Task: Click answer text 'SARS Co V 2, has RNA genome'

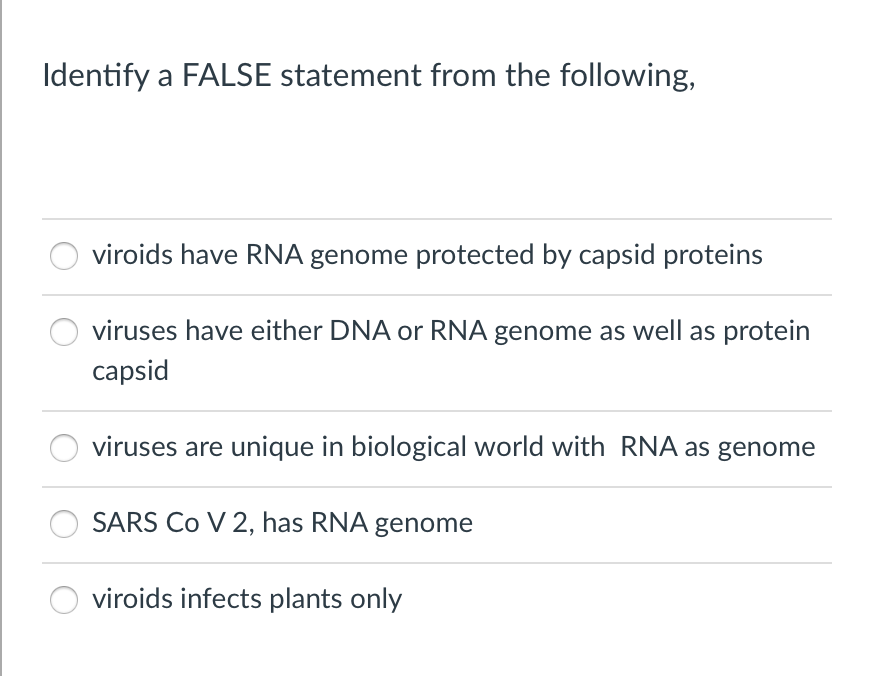Action: coord(282,523)
